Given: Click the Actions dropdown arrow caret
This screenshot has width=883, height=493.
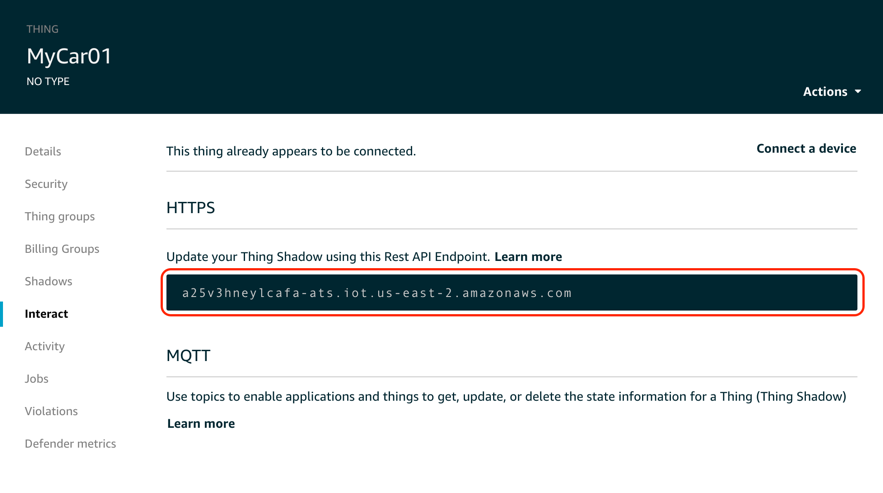Looking at the screenshot, I should [858, 92].
